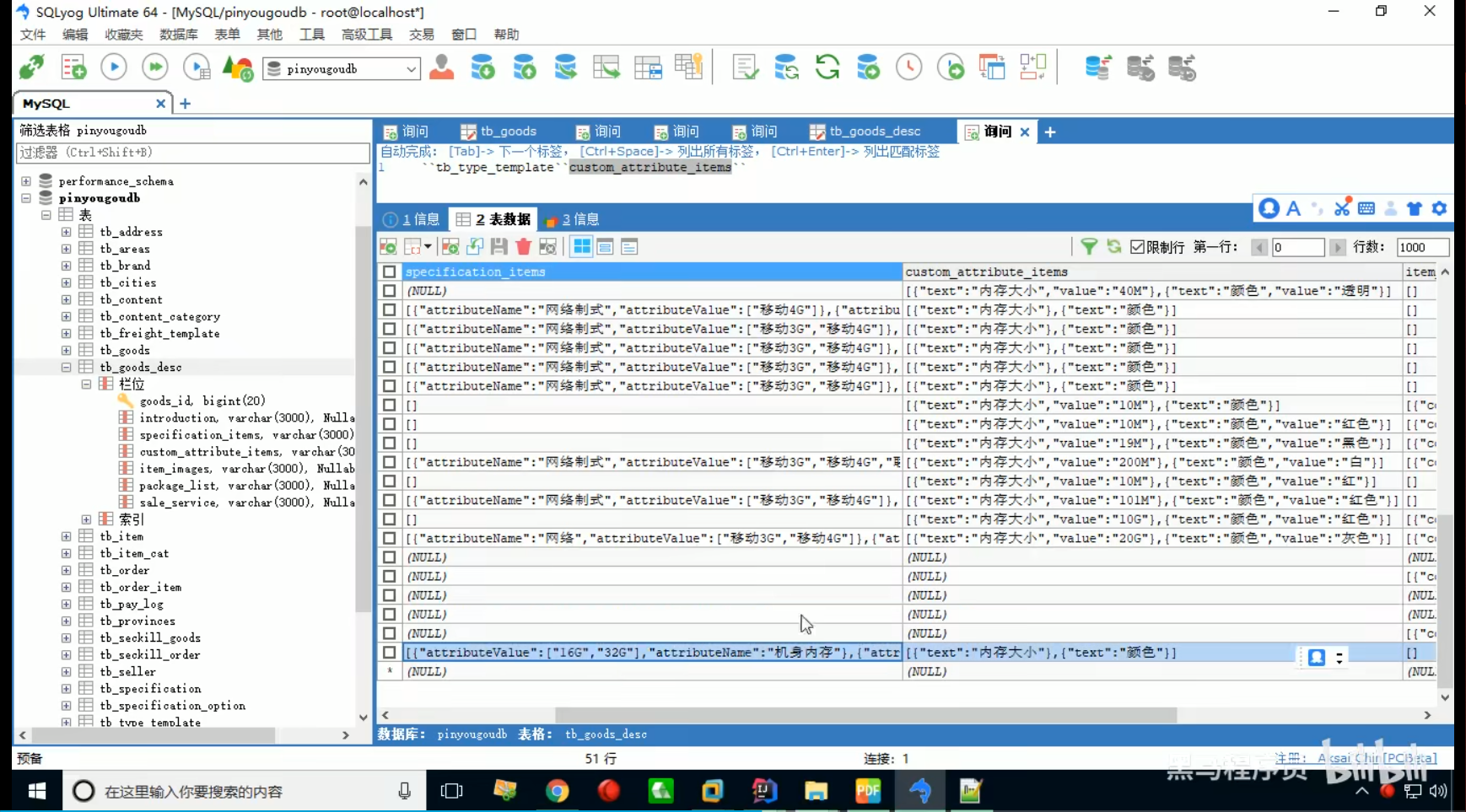Image resolution: width=1466 pixels, height=812 pixels.
Task: Switch to grid view icon
Action: tap(582, 246)
